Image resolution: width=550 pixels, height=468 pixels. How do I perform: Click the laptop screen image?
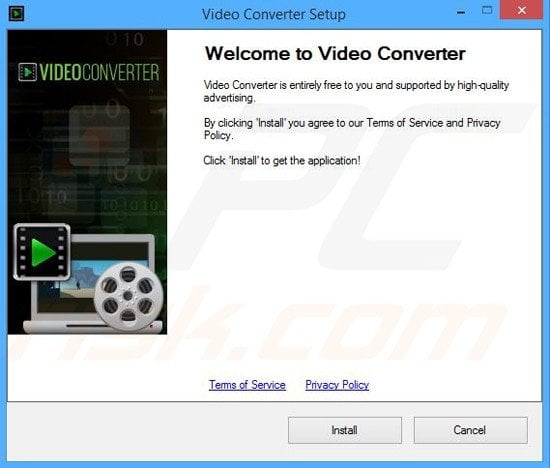(92, 277)
